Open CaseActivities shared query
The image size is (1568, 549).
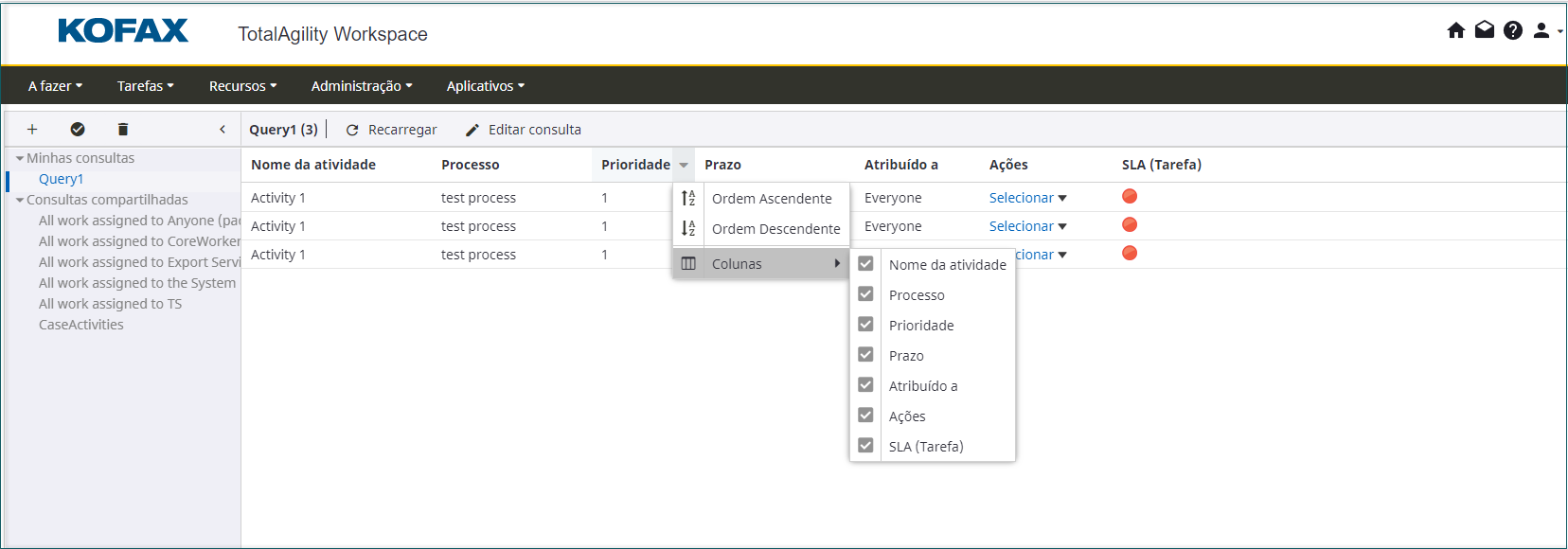(x=81, y=325)
